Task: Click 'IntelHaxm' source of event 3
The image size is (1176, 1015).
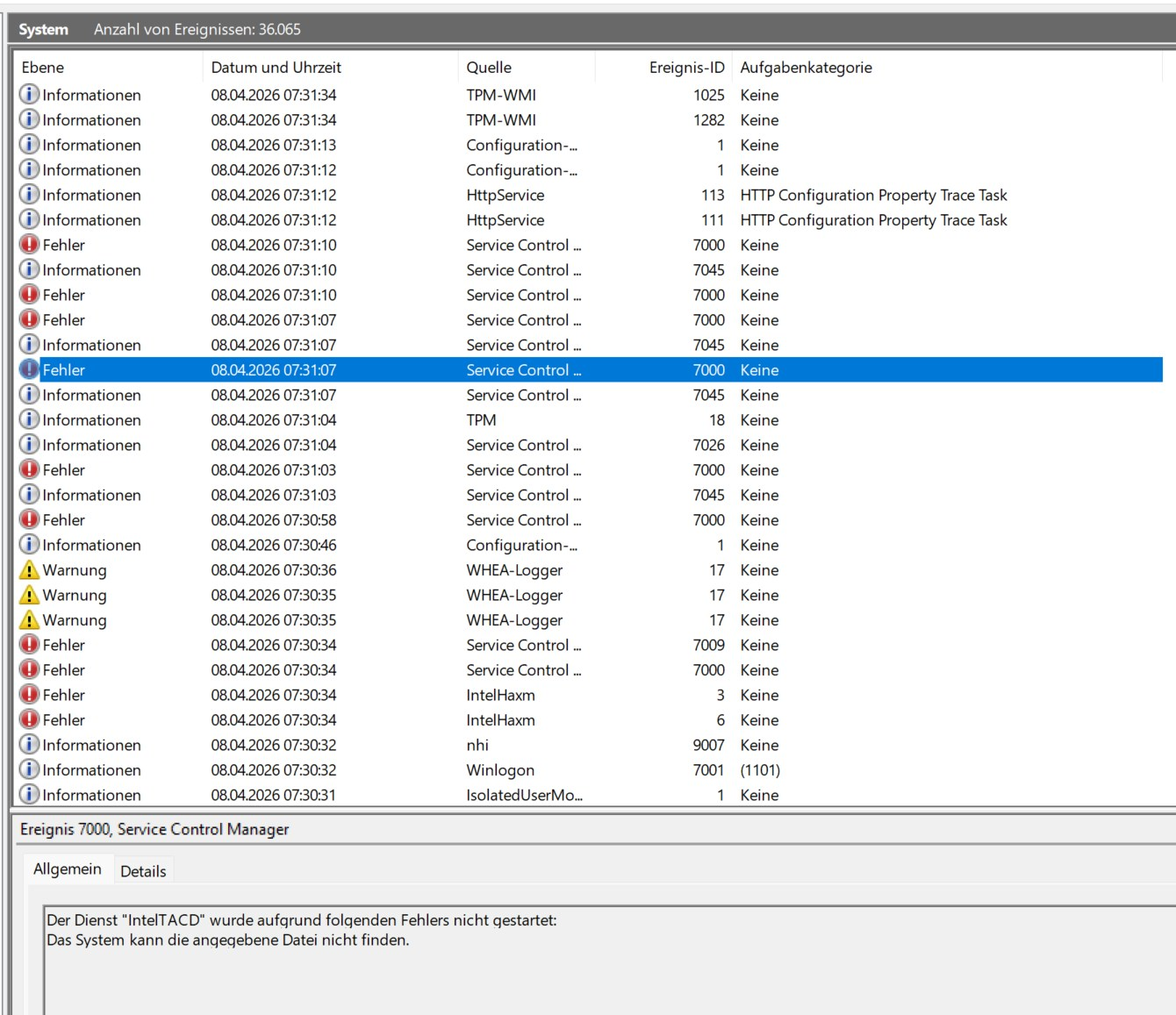Action: 500,695
